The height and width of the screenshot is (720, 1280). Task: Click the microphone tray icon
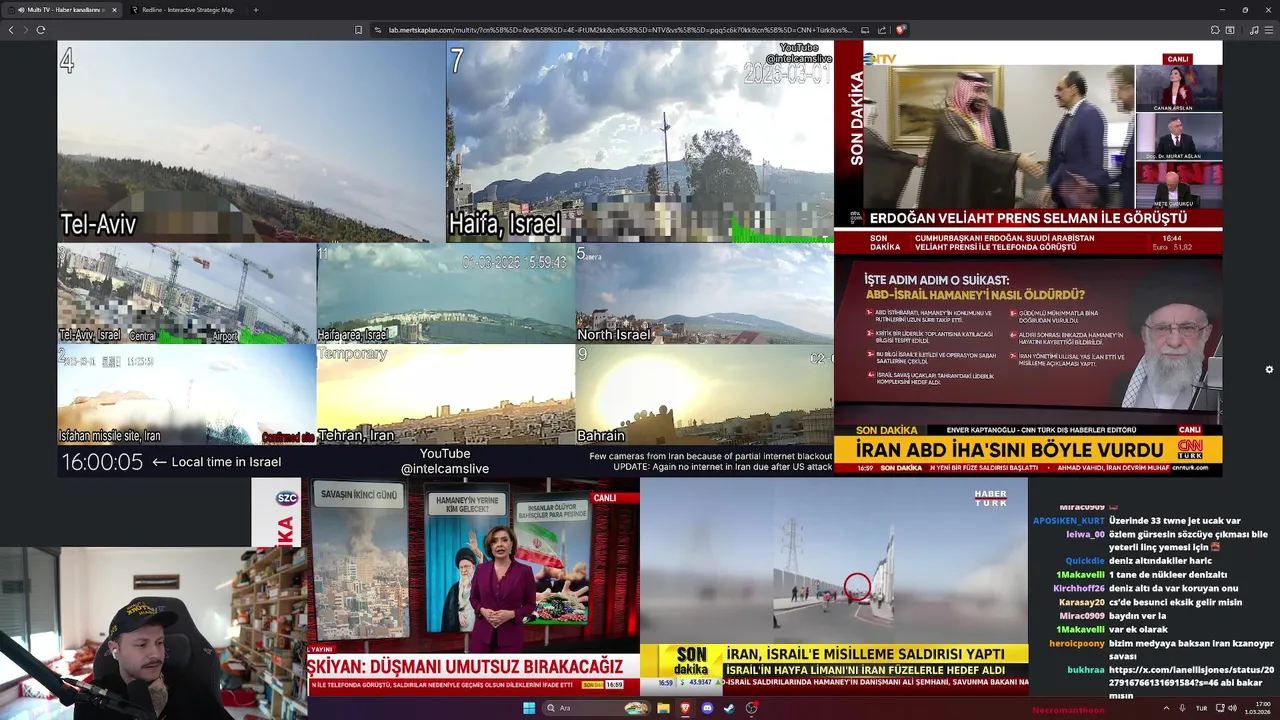click(1183, 708)
